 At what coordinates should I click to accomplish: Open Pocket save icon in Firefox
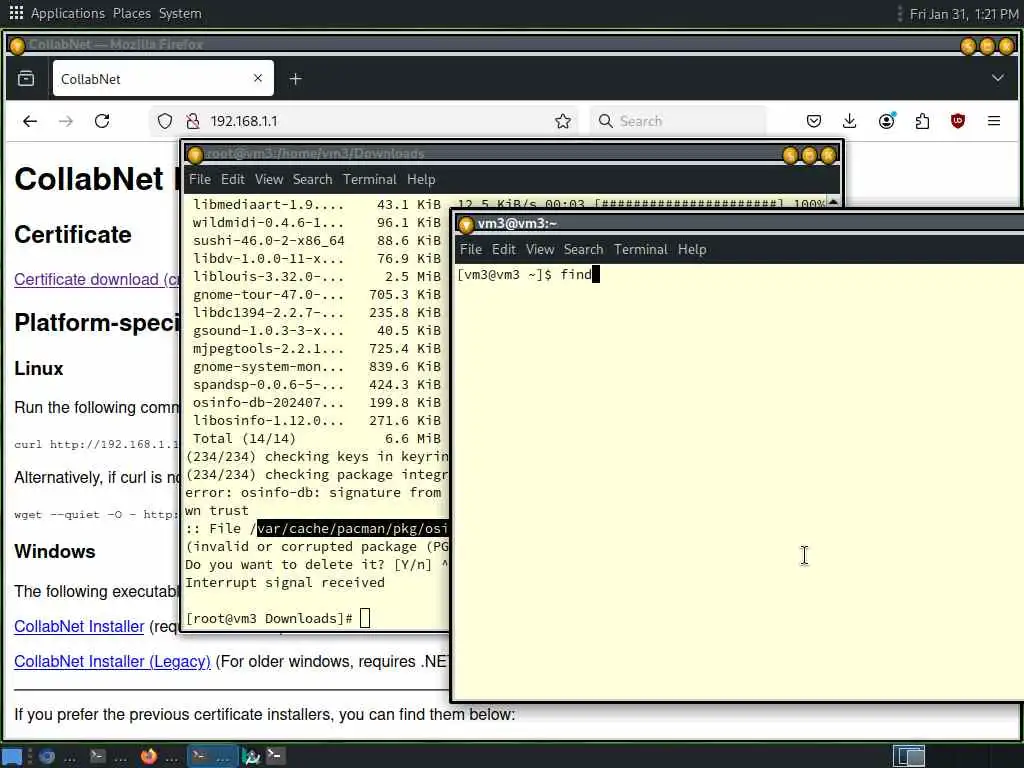814,121
